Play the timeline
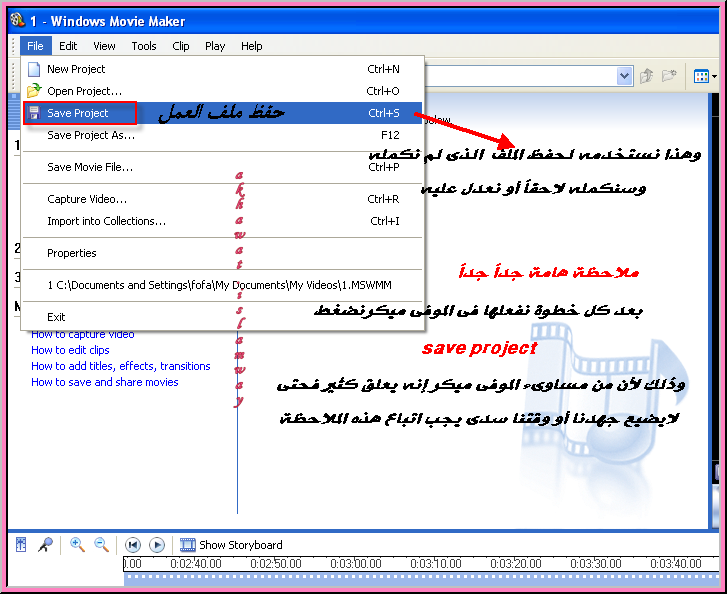The height and width of the screenshot is (594, 727). tap(157, 544)
